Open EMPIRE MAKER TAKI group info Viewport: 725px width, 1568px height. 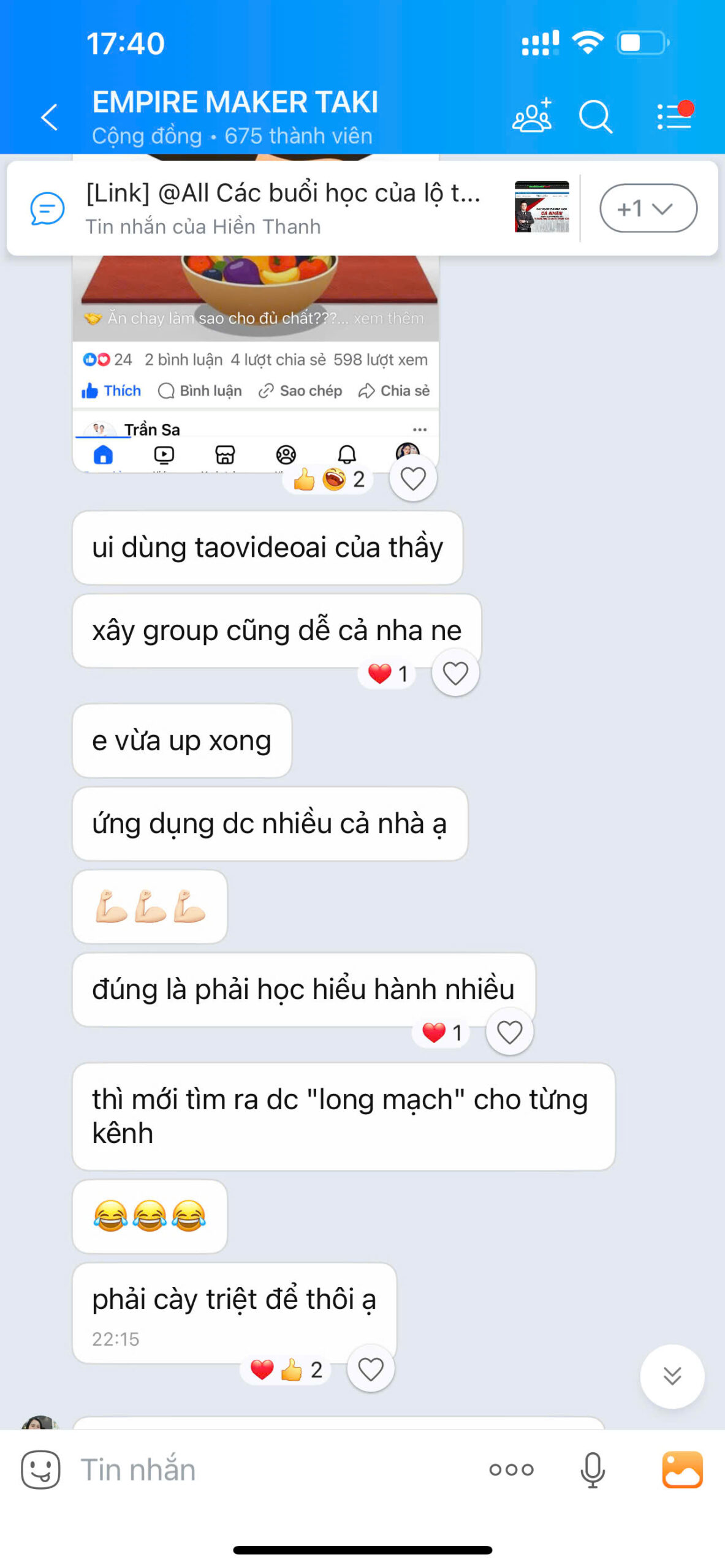235,116
